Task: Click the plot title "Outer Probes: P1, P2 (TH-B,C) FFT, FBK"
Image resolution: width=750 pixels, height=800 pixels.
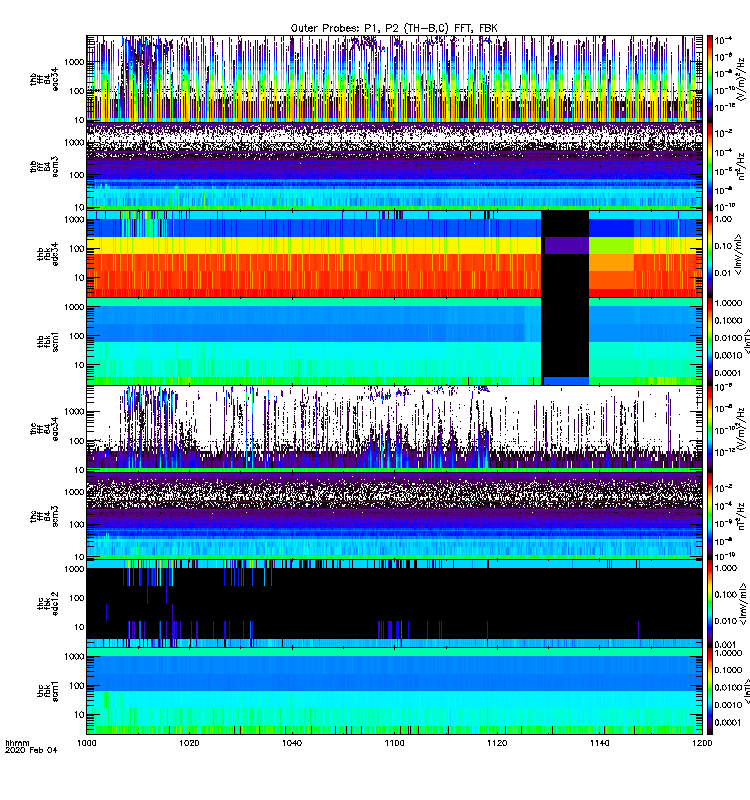Action: point(394,28)
